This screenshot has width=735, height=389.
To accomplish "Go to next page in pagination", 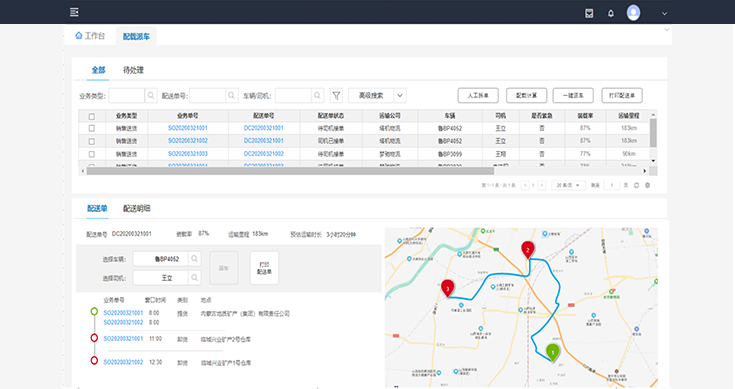I will click(542, 186).
